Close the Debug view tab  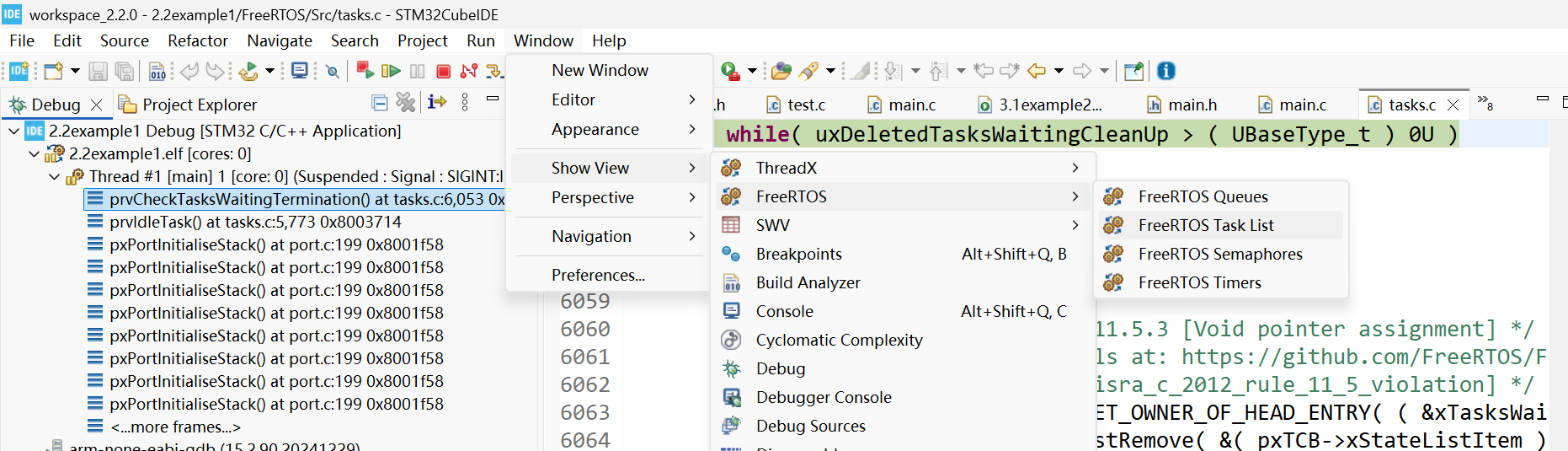(97, 105)
